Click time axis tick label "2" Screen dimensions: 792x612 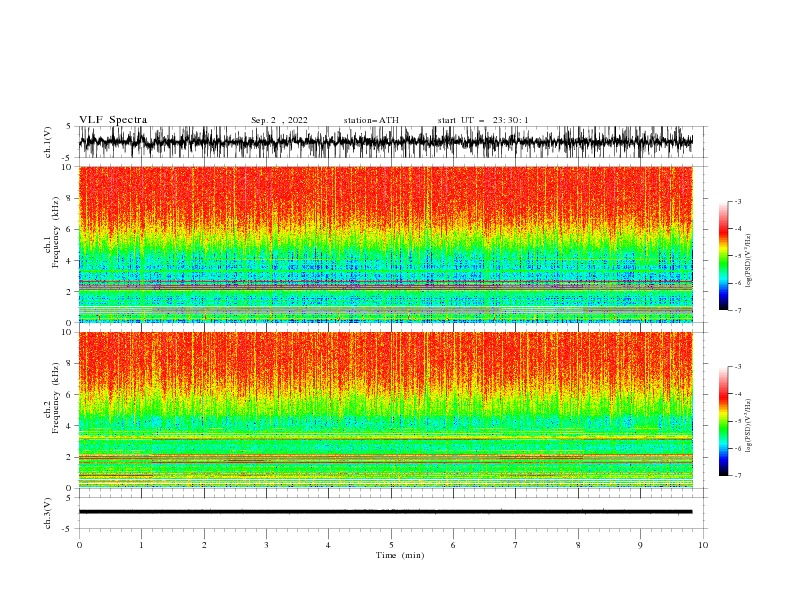[x=204, y=545]
